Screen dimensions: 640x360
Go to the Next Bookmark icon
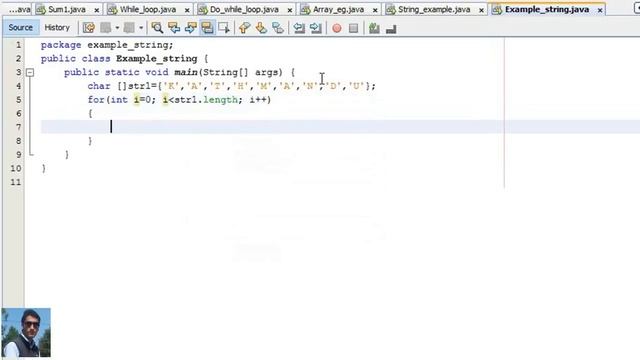point(261,28)
